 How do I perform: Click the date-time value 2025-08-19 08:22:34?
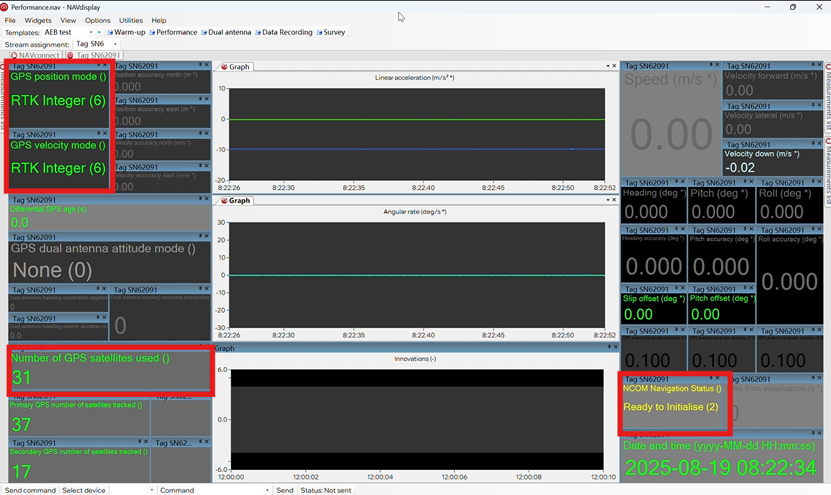[720, 468]
